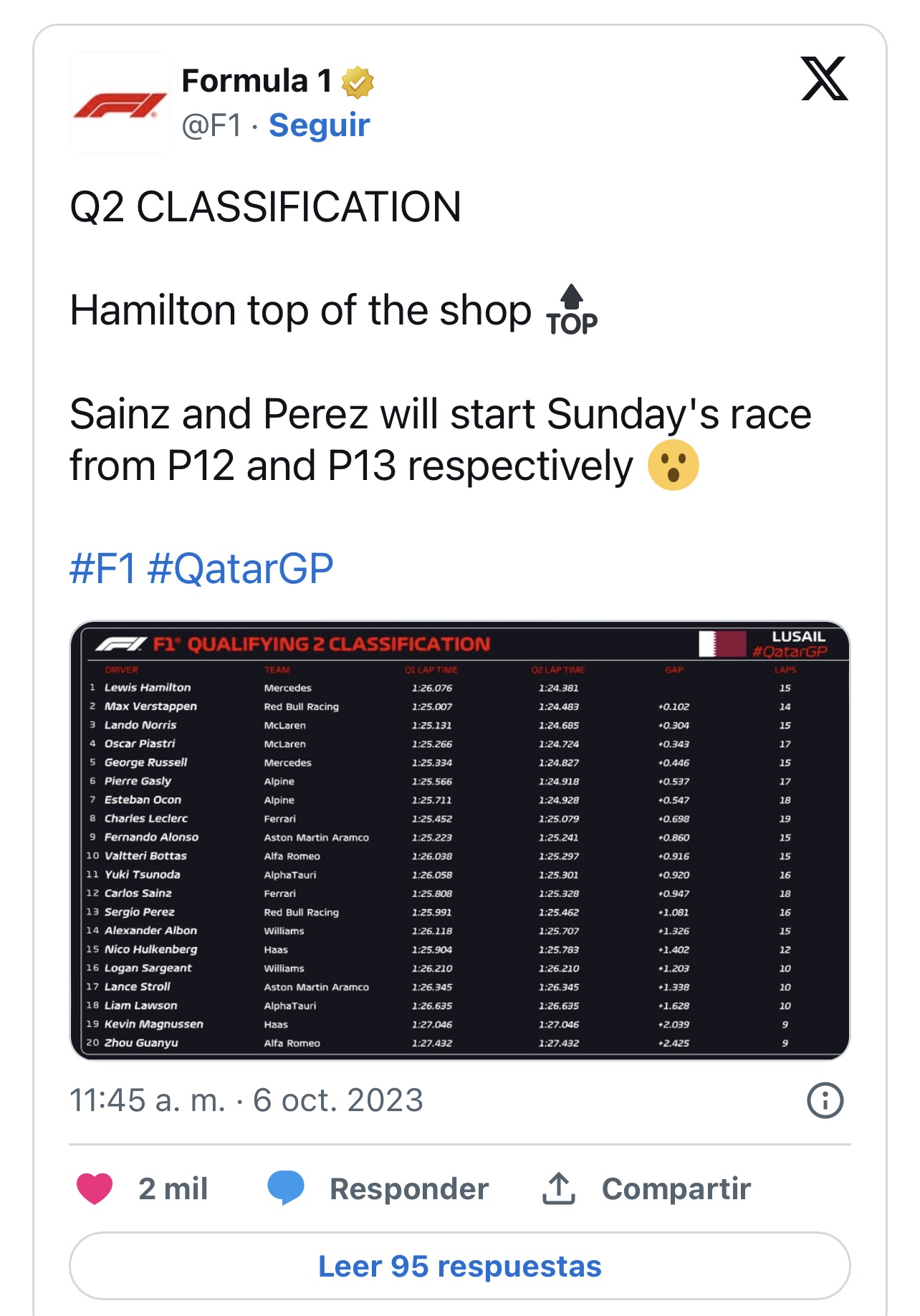
Task: Open the #F1 hashtag
Action: [x=102, y=569]
